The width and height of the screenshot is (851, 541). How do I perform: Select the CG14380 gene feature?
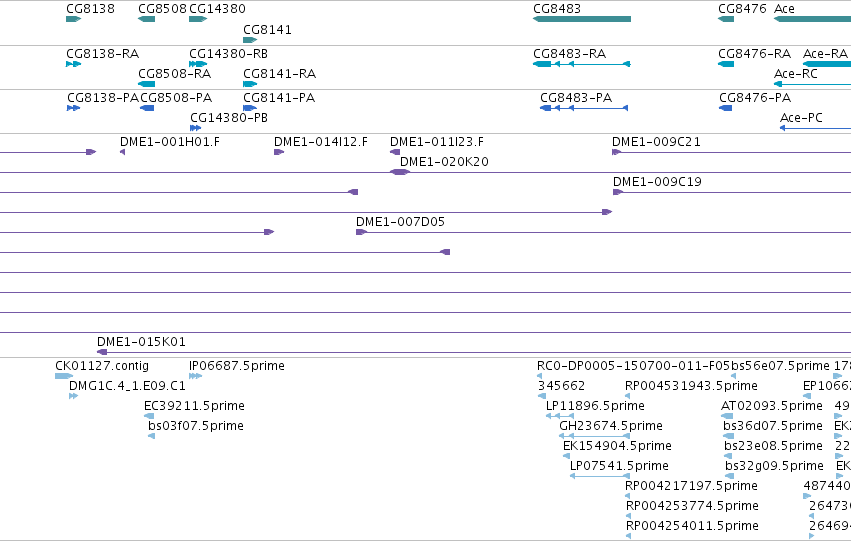click(x=198, y=19)
